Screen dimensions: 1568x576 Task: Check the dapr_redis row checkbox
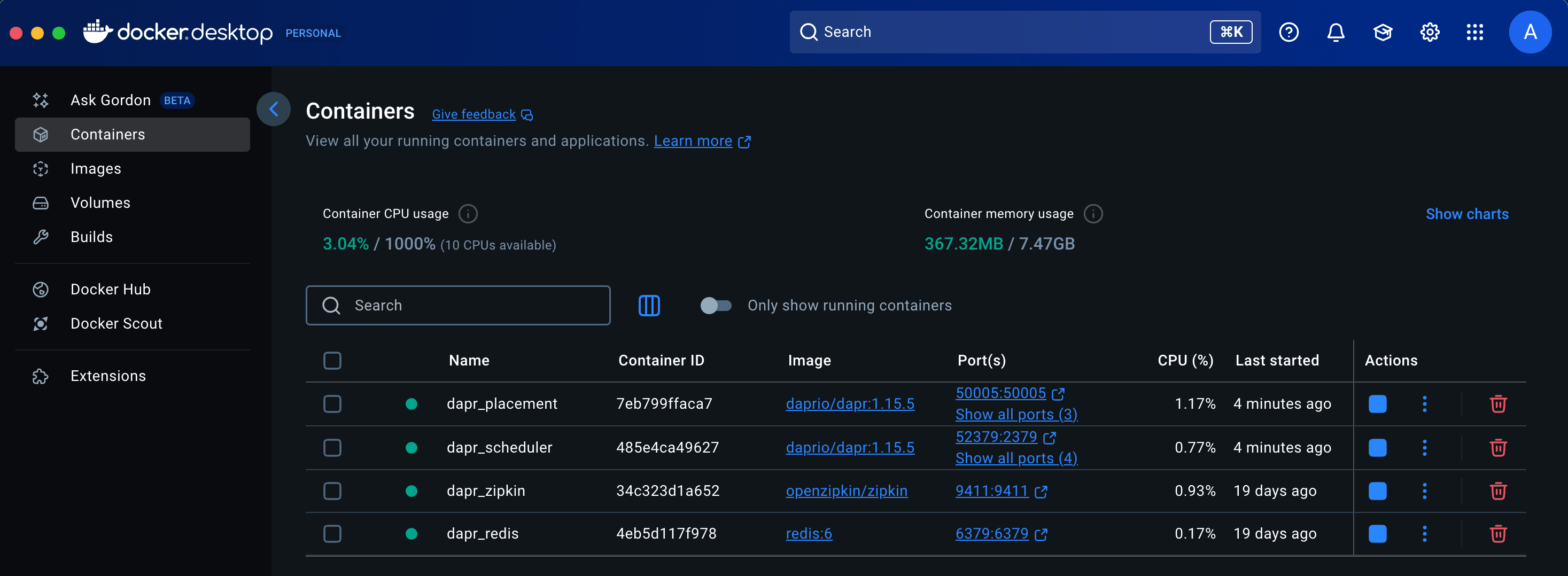tap(332, 534)
